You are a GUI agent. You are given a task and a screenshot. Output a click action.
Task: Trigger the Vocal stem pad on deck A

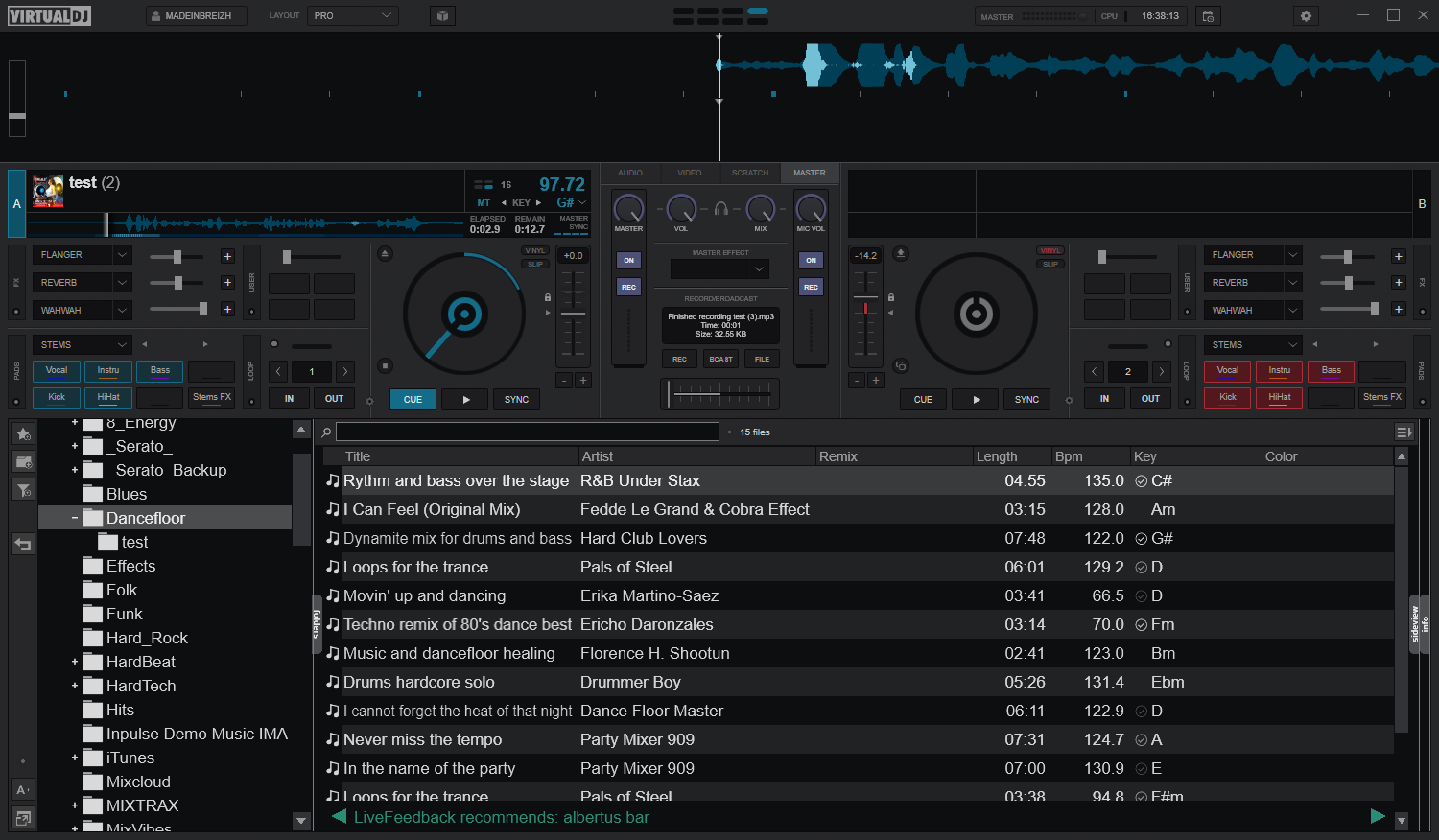click(57, 371)
